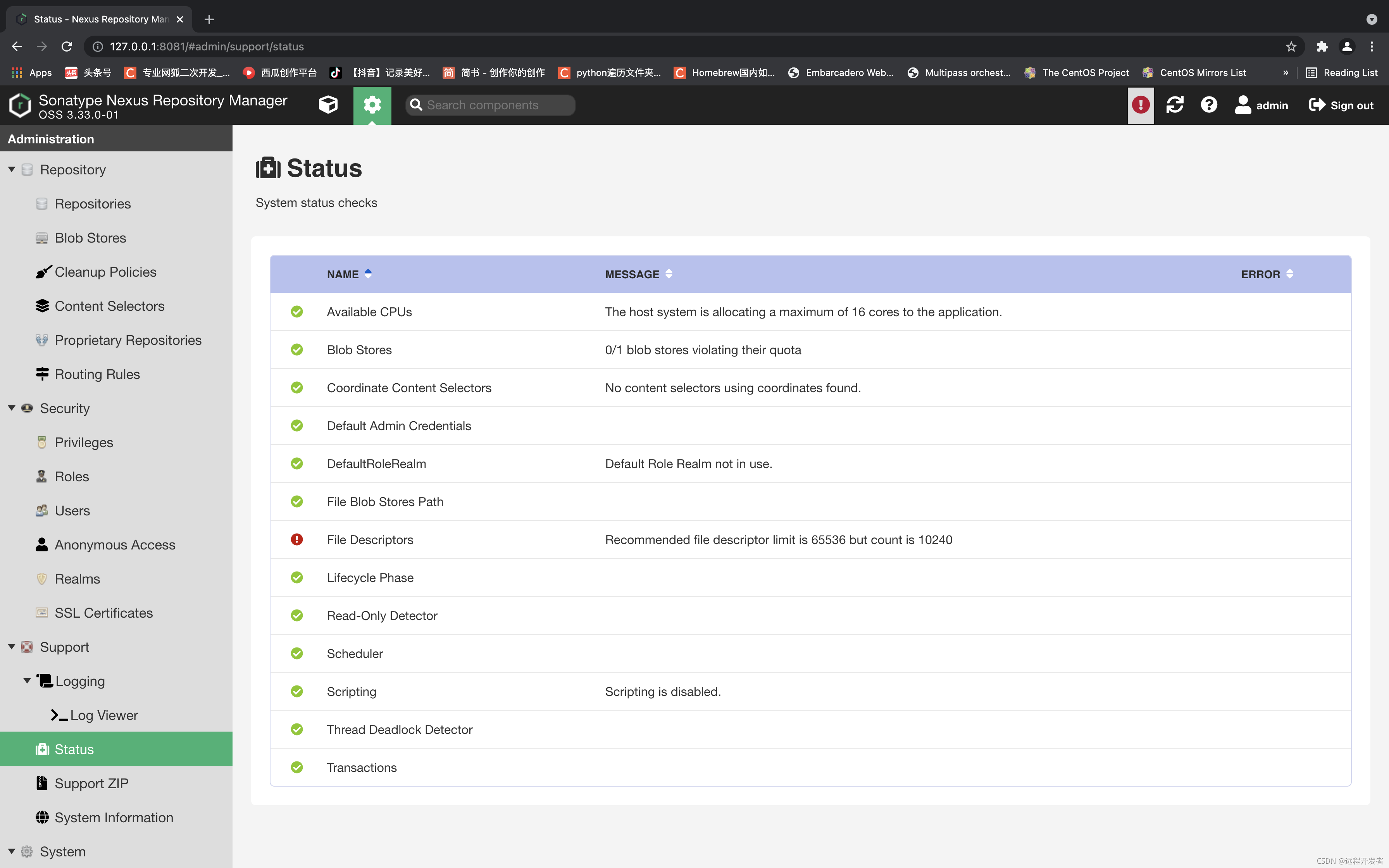Viewport: 1389px width, 868px height.
Task: Refresh the view with the header refresh icon
Action: point(1175,105)
